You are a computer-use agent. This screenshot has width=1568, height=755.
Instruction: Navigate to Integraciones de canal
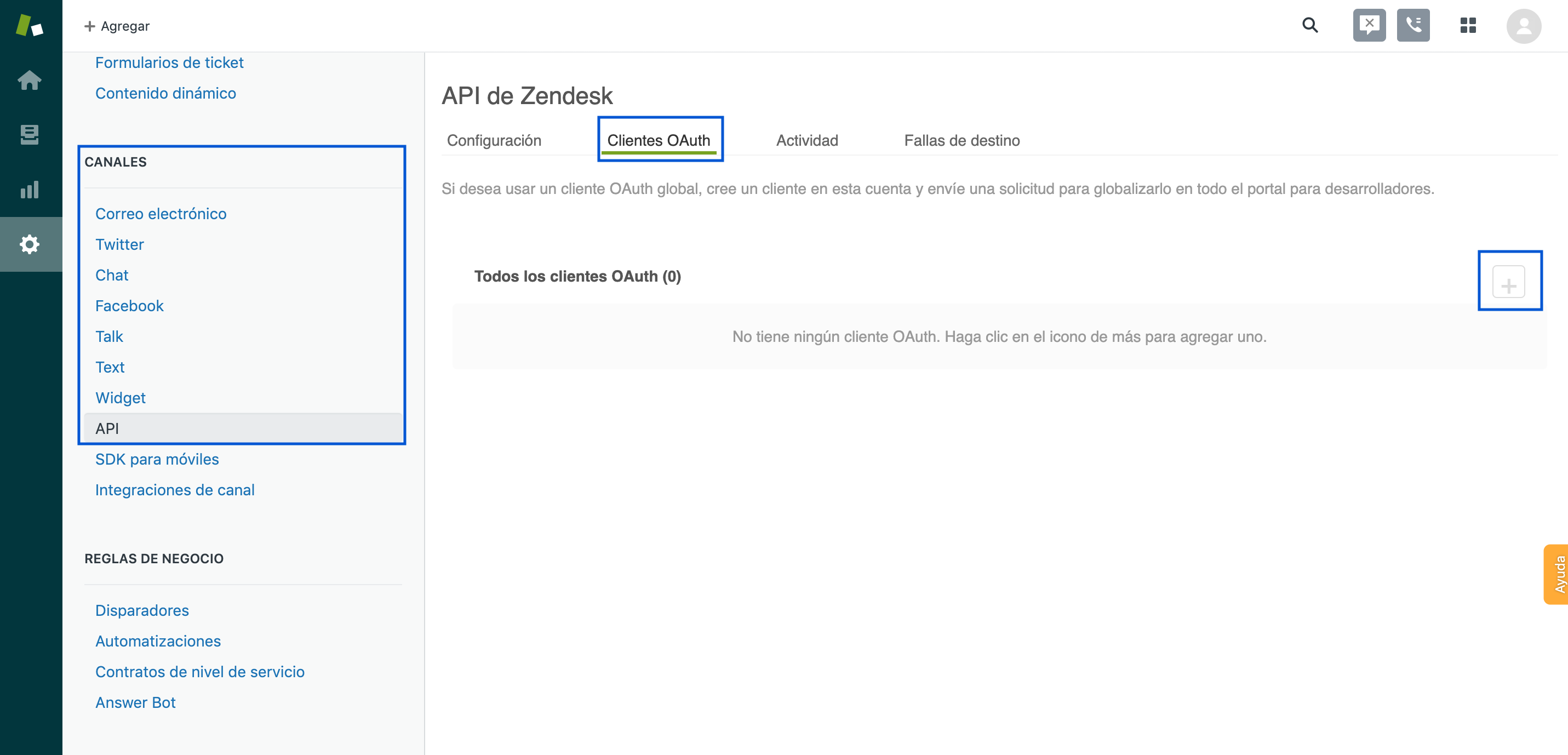(x=175, y=489)
